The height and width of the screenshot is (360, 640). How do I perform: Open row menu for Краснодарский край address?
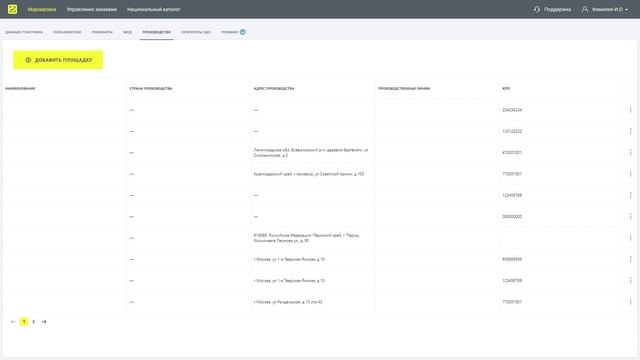[630, 174]
